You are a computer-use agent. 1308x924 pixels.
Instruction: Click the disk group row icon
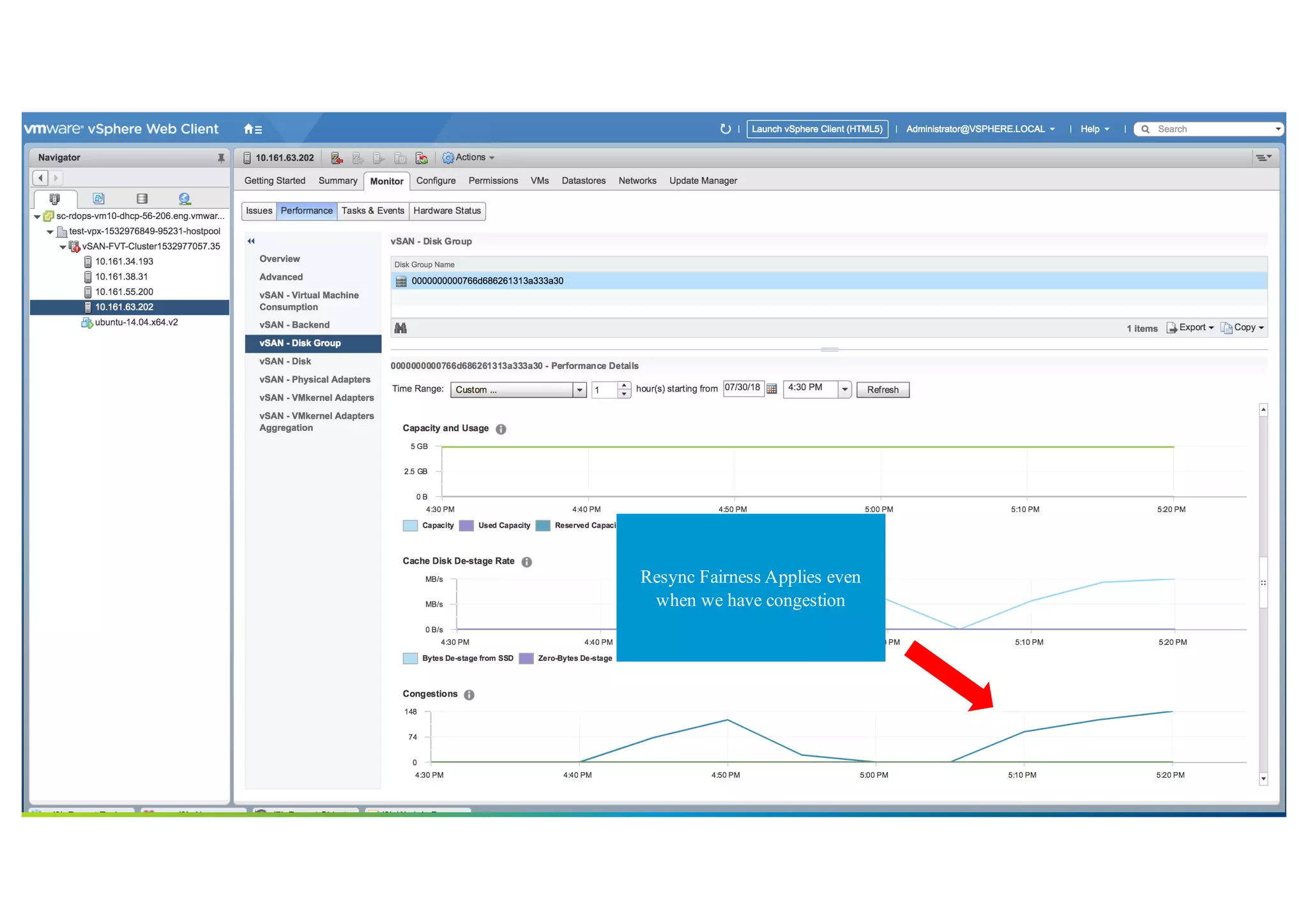pos(401,282)
